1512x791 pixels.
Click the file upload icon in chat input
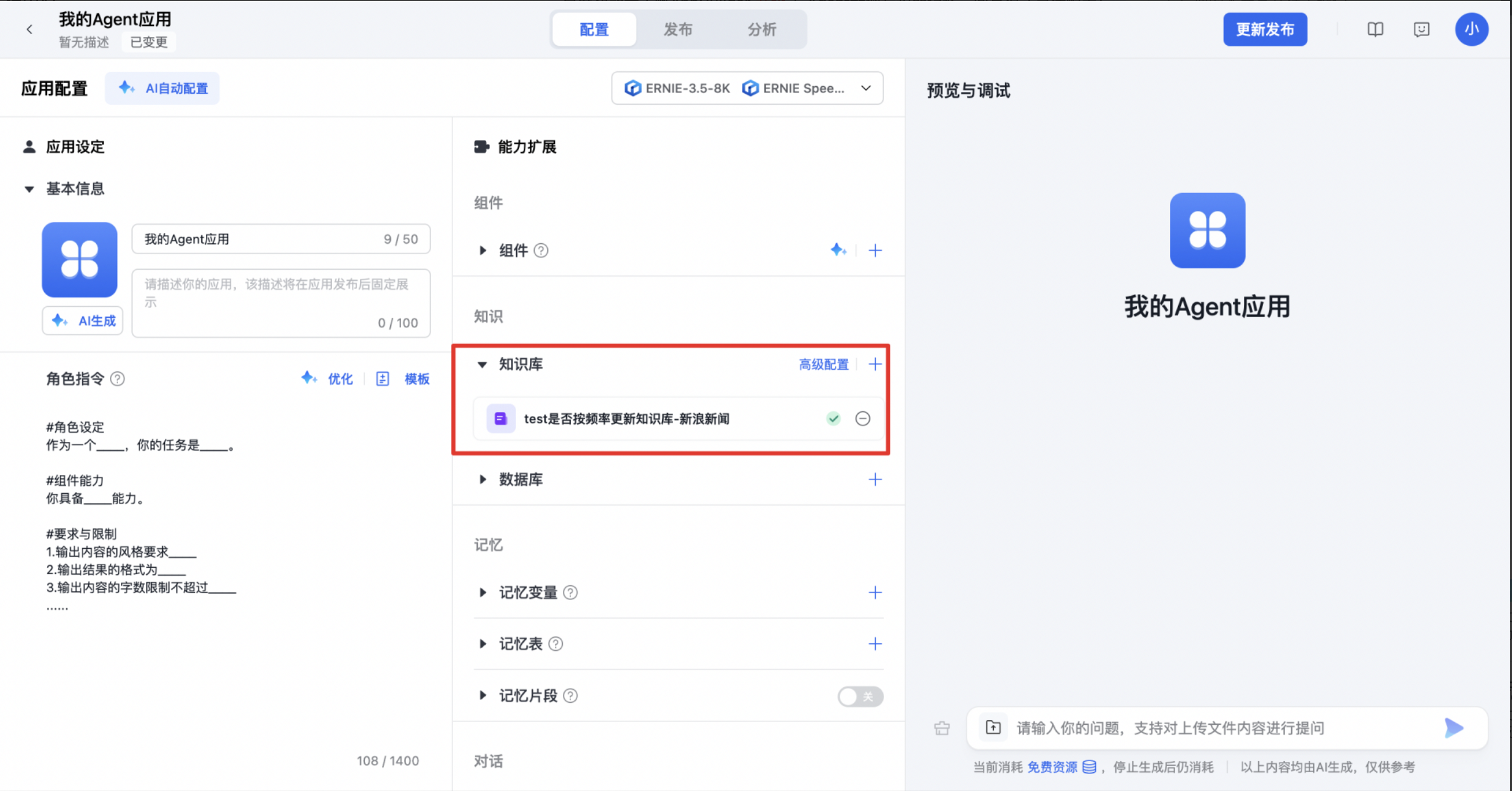993,728
